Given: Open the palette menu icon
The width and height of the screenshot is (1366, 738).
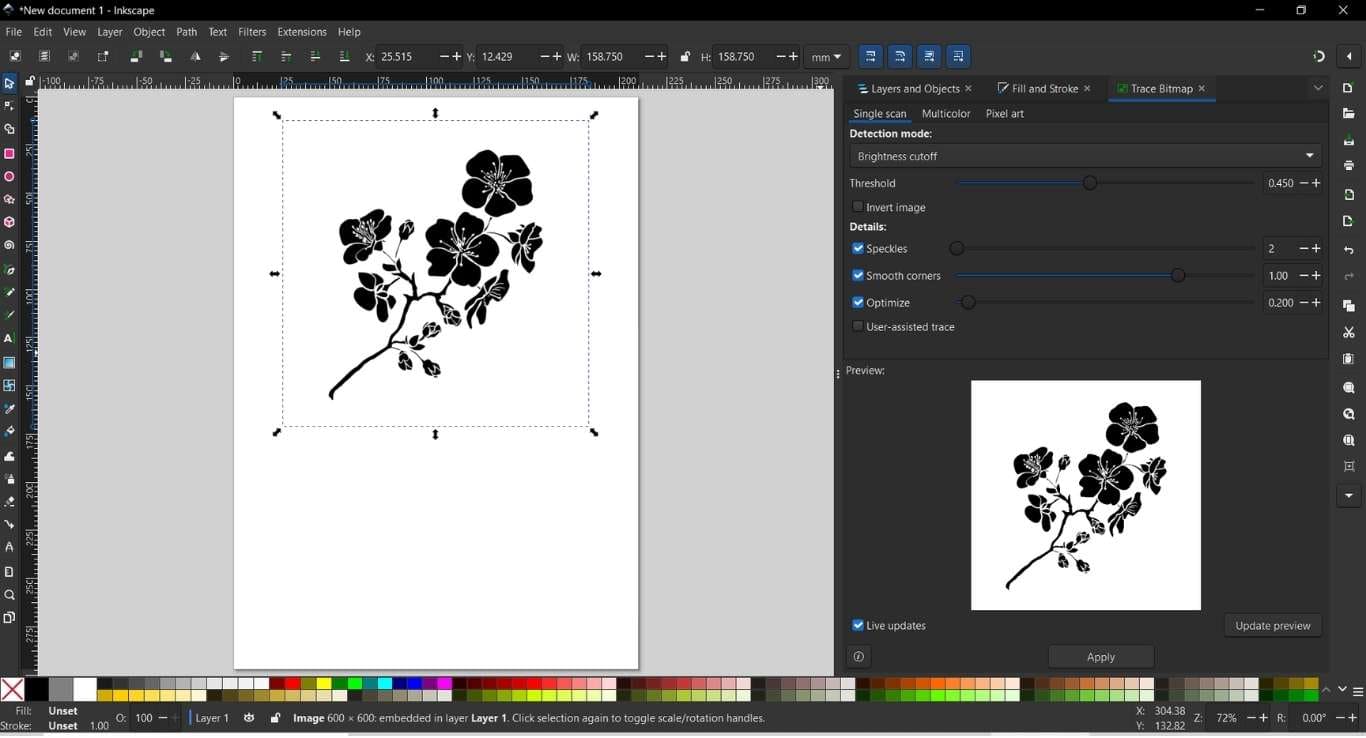Looking at the screenshot, I should pos(1358,691).
